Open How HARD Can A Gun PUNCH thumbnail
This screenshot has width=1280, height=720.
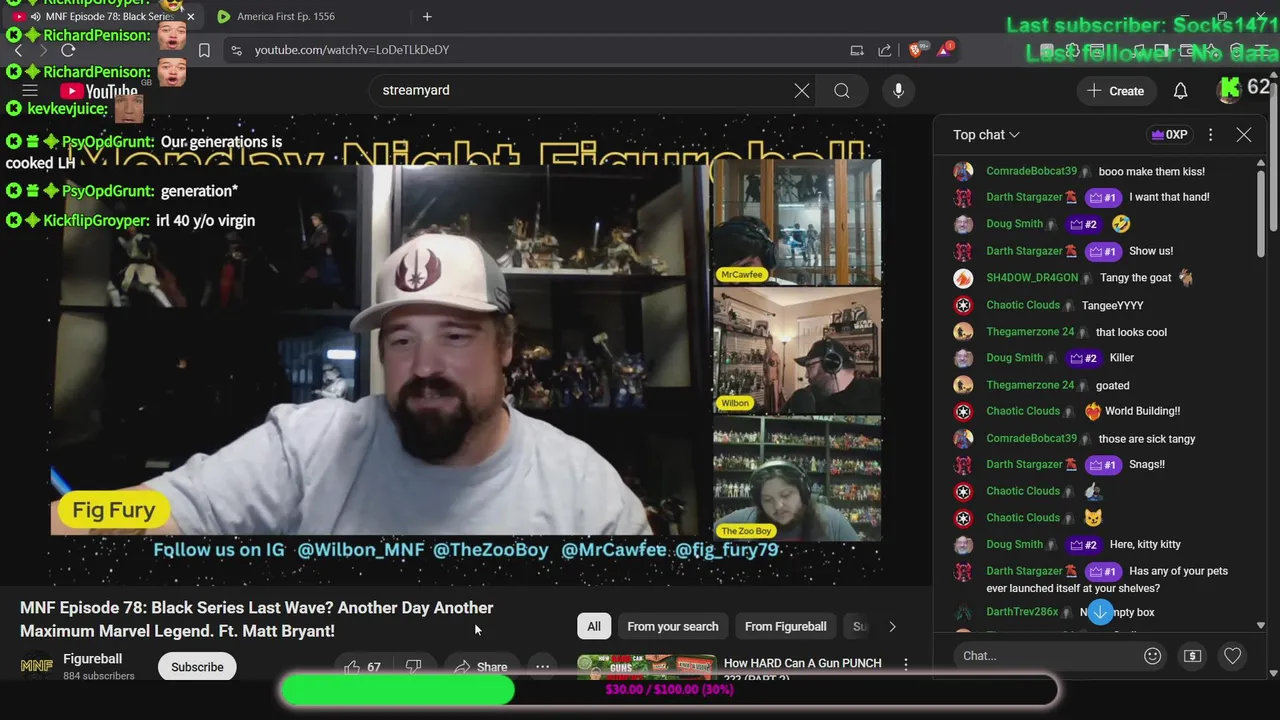[x=646, y=668]
